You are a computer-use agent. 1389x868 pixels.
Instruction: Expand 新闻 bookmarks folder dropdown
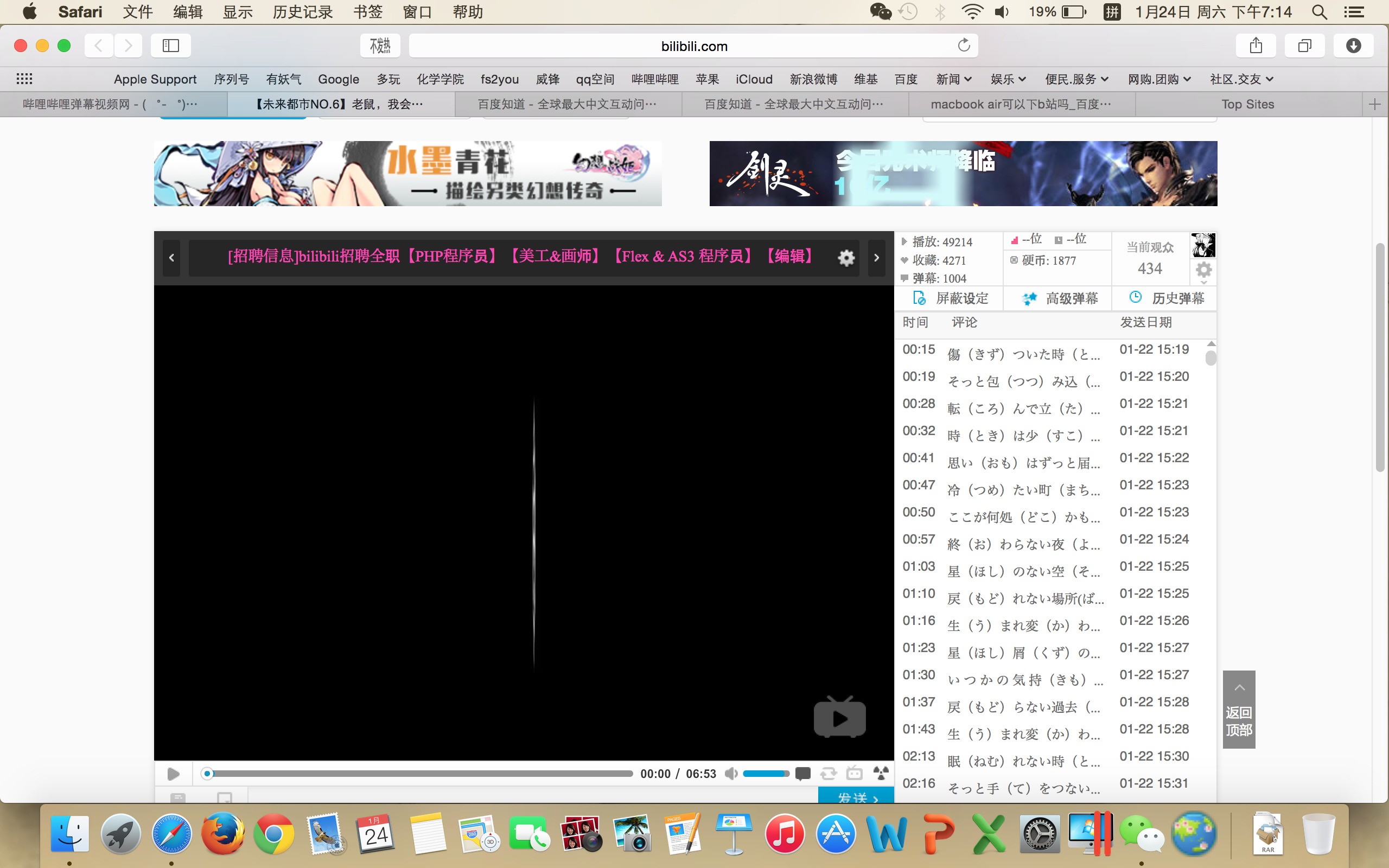pos(954,79)
